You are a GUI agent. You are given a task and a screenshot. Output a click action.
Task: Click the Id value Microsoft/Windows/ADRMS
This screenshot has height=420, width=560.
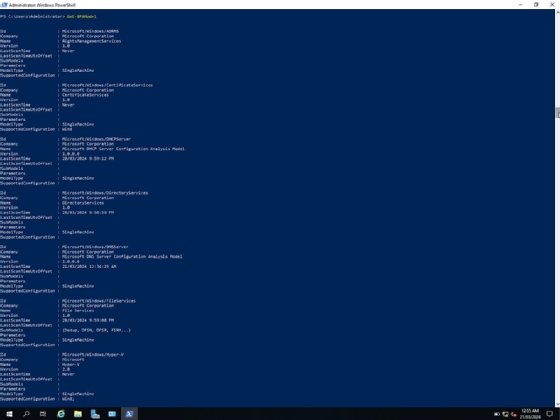coord(90,31)
